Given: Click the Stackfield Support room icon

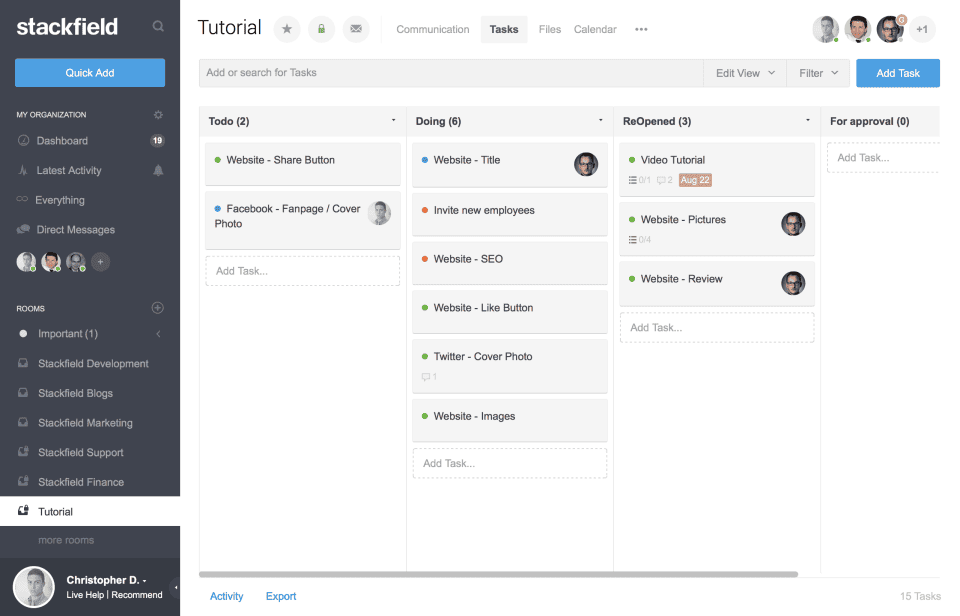Looking at the screenshot, I should (x=23, y=452).
